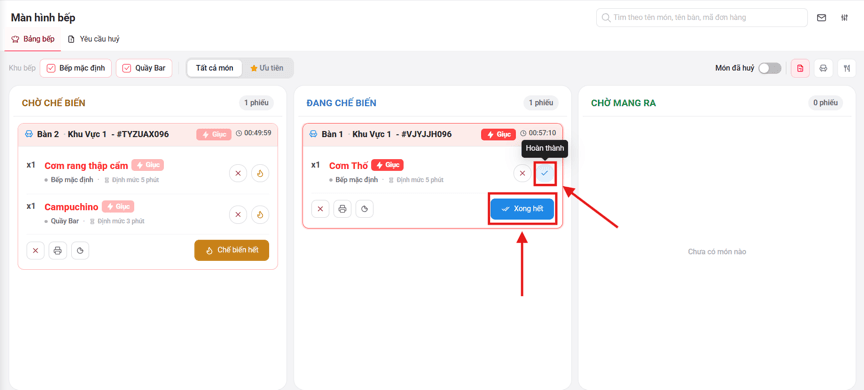Toggle the Món đã huỷ switch
This screenshot has width=864, height=390.
click(x=770, y=68)
